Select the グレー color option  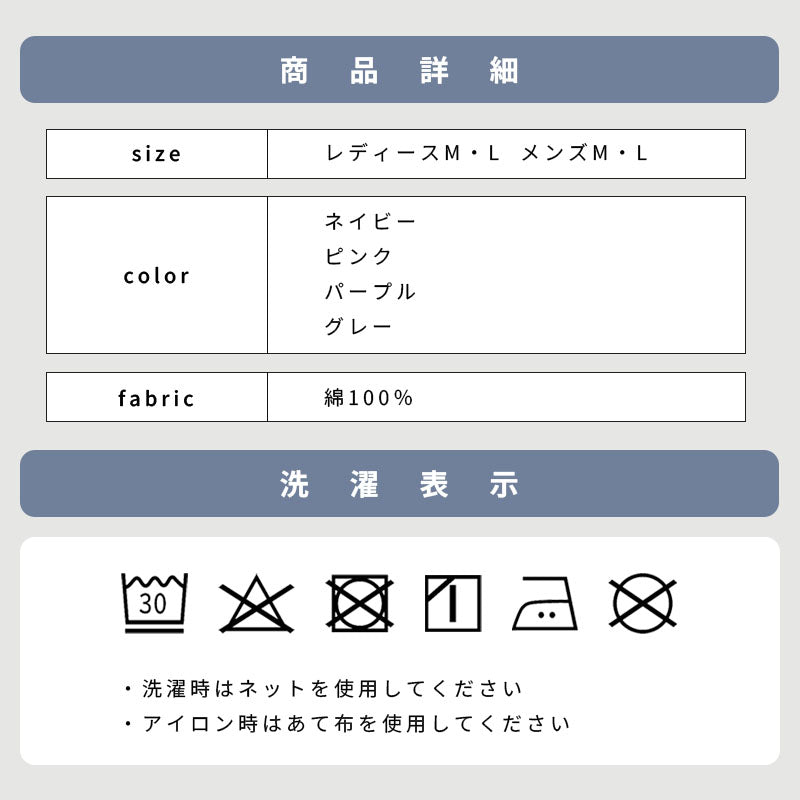359,326
